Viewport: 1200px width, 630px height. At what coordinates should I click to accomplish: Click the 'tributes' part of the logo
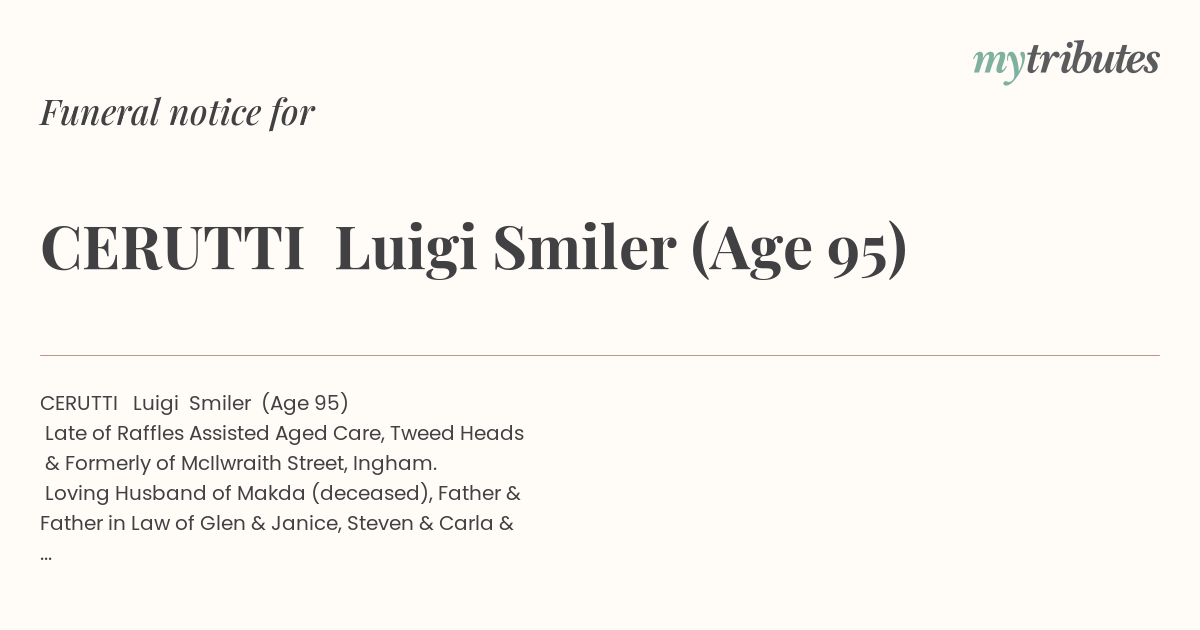tap(1093, 59)
